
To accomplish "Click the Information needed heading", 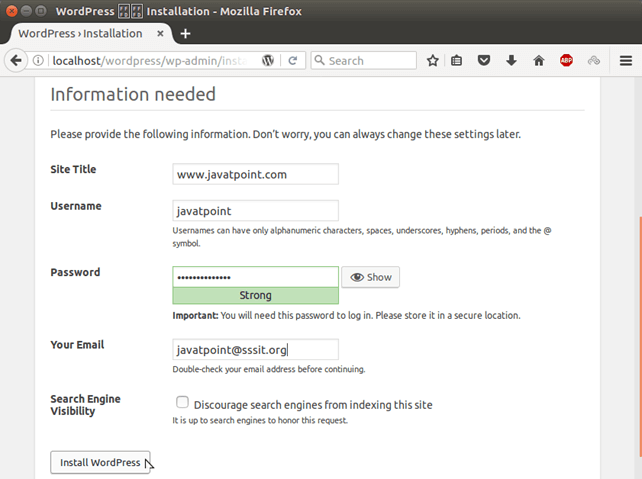I will coord(133,95).
